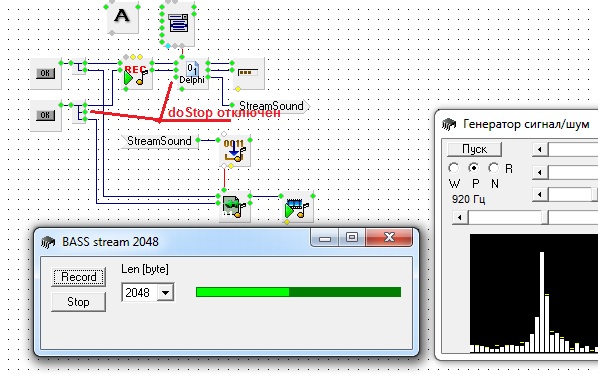Click the StreamSound link element near Delphi

point(271,106)
